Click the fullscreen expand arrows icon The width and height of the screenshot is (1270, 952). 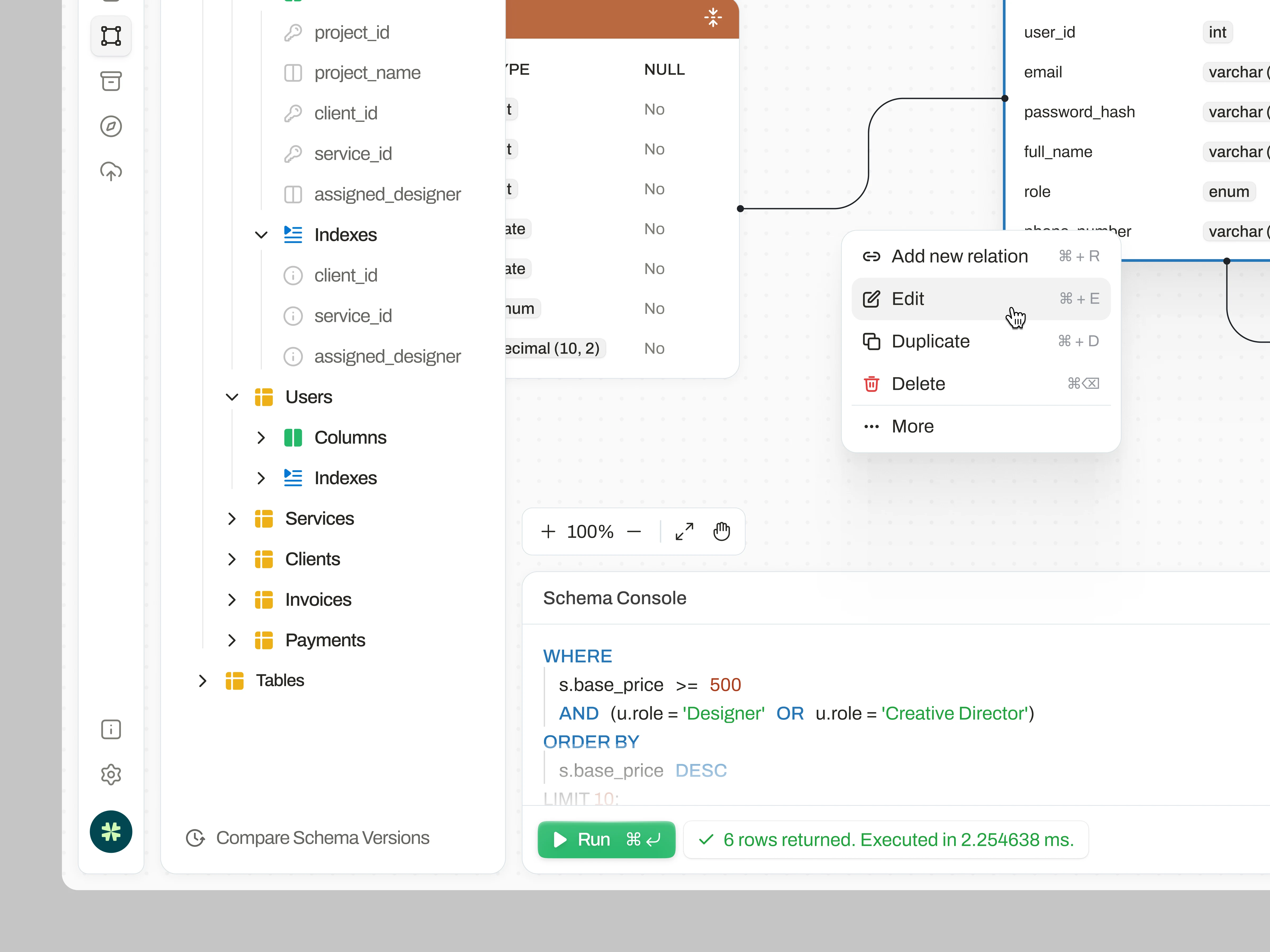coord(684,531)
